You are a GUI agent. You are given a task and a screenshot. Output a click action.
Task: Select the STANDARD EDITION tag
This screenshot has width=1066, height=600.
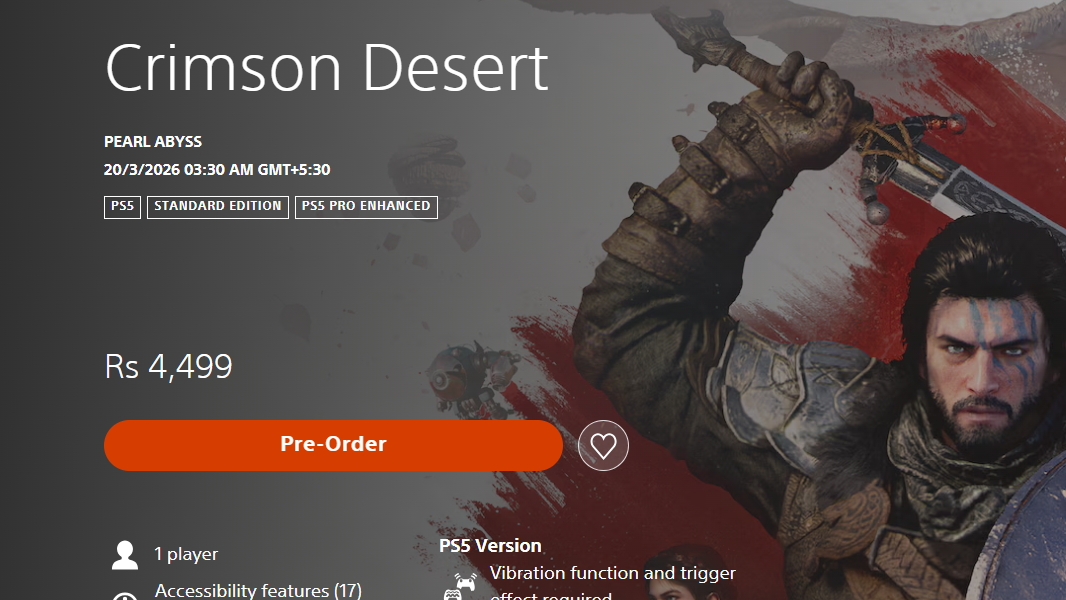pos(218,207)
